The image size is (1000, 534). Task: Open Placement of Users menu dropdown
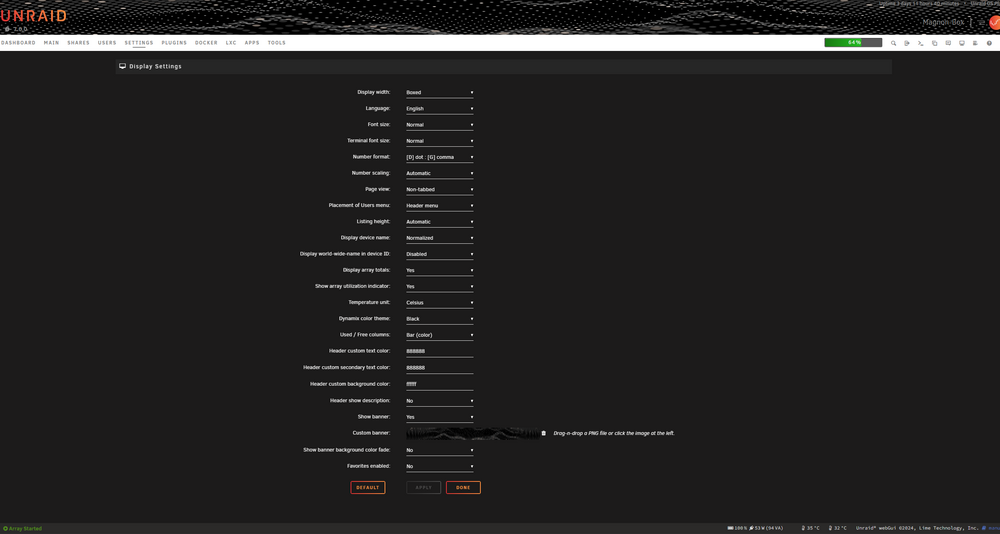(439, 205)
